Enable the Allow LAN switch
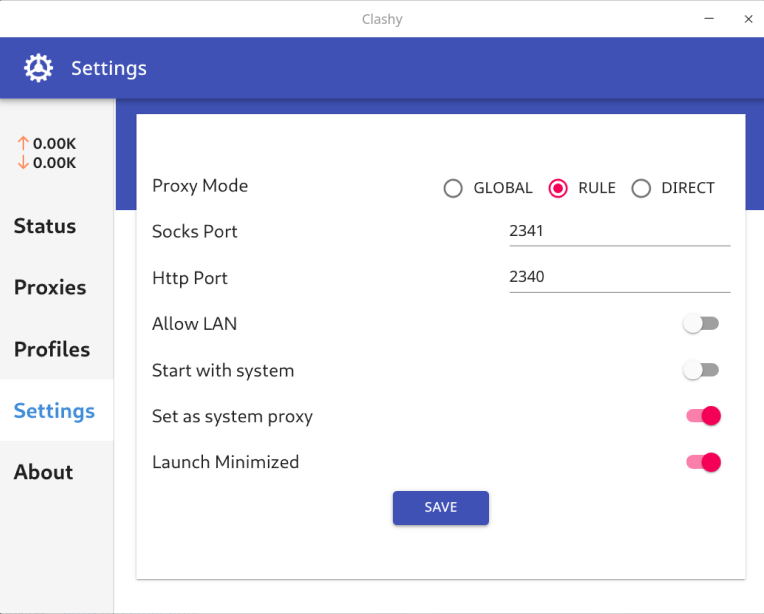Screen dimensions: 764x614 (x=701, y=324)
